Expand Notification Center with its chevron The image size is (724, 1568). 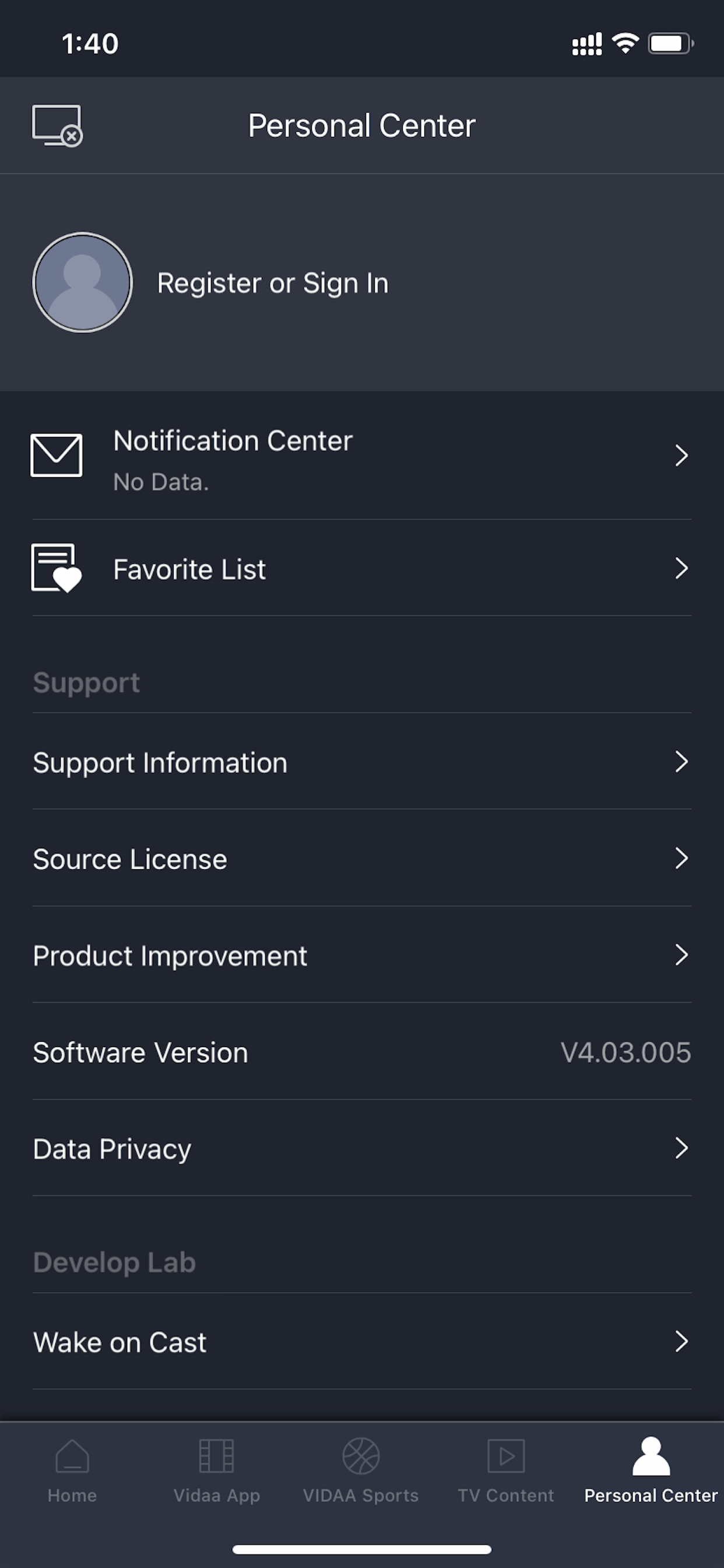(681, 456)
